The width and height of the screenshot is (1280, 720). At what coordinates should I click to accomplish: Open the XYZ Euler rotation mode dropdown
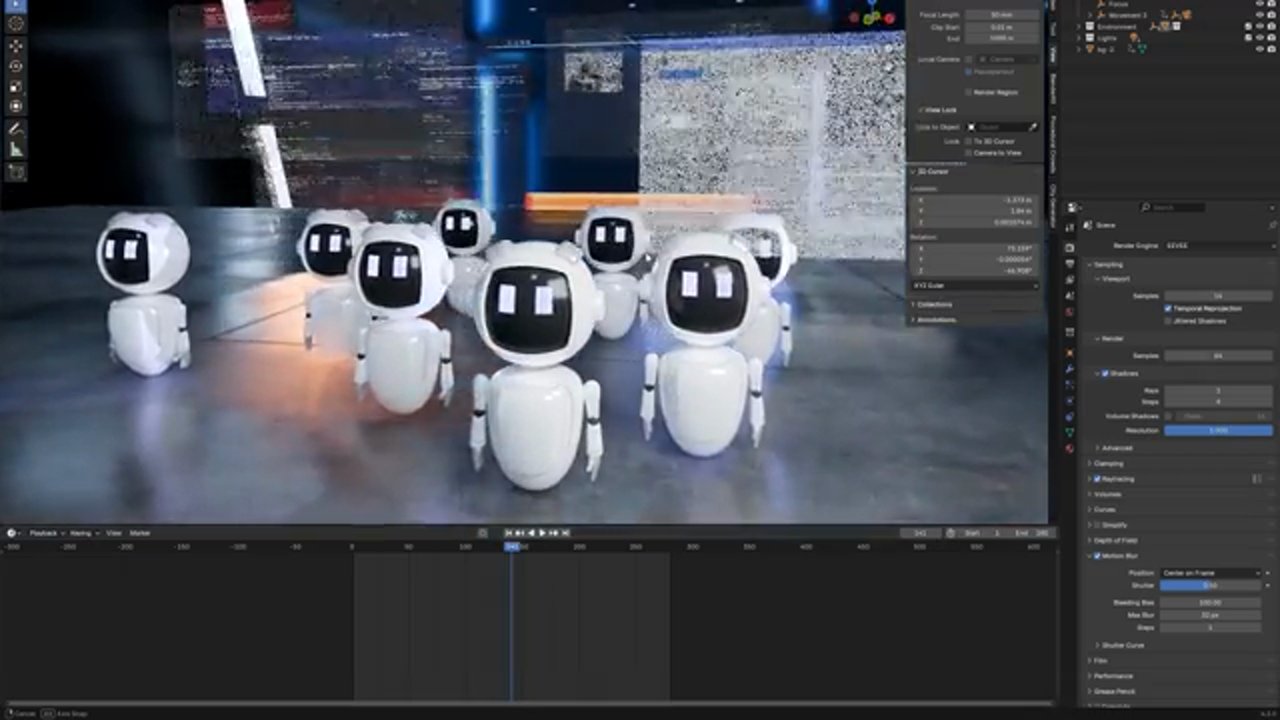point(975,286)
